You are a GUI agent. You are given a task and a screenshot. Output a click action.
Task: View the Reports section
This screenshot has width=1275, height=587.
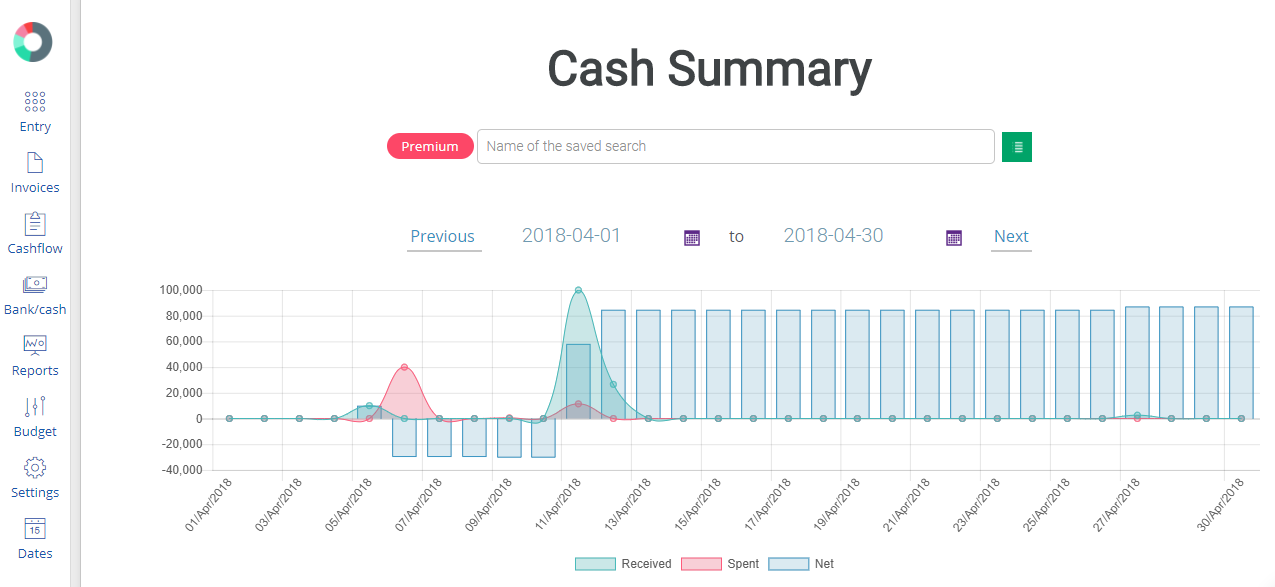tap(34, 354)
